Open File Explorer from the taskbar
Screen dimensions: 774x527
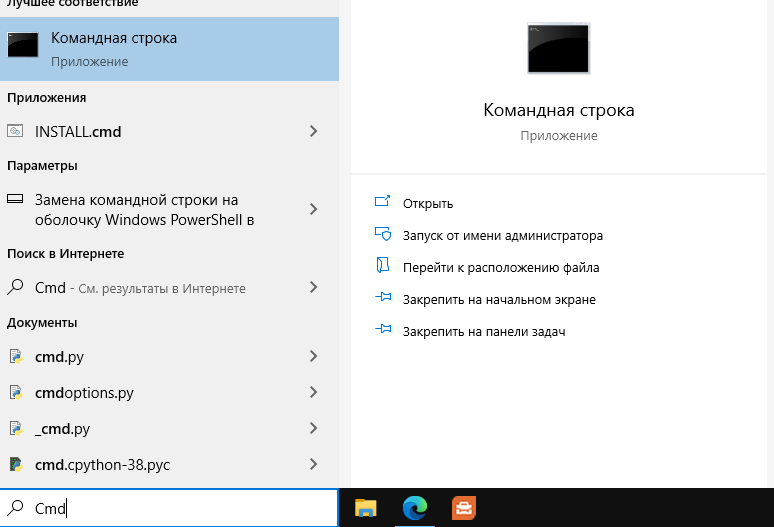tap(365, 508)
